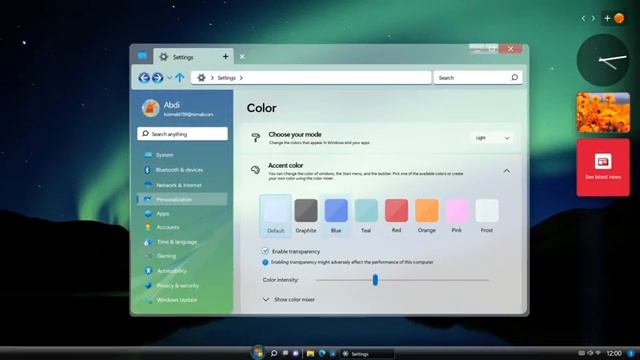
Task: Click the Abdi profile avatar
Action: [x=150, y=108]
